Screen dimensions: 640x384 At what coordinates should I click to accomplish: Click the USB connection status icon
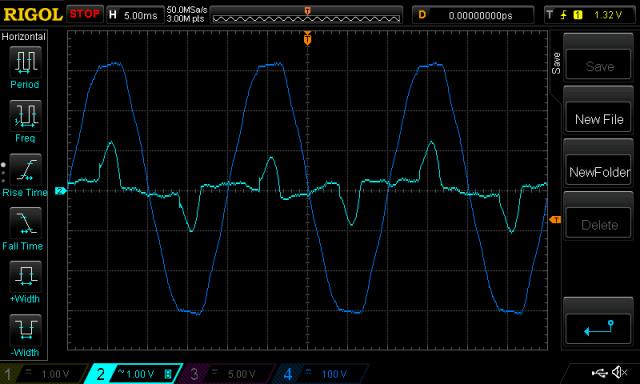(x=600, y=373)
